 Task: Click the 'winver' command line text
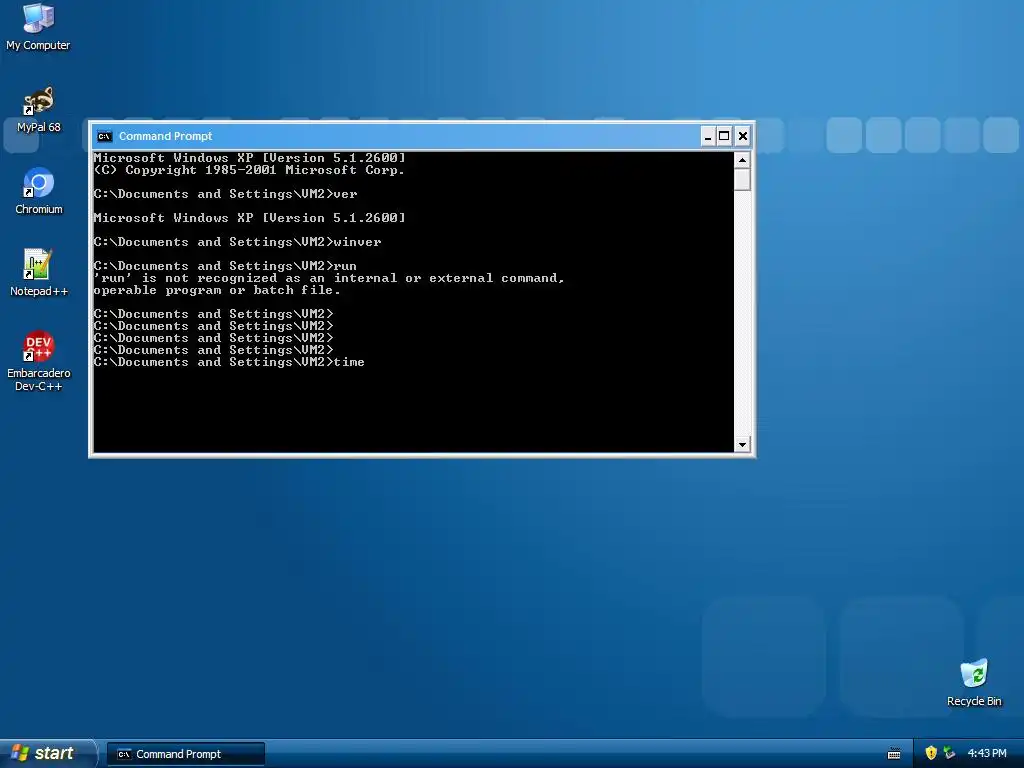pyautogui.click(x=238, y=242)
